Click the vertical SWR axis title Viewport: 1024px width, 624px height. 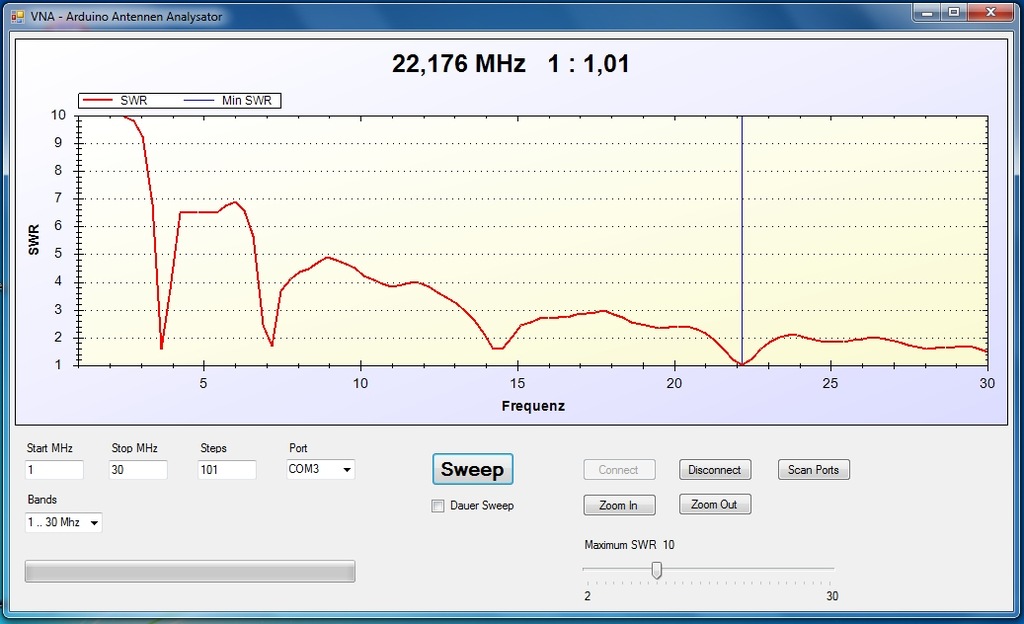click(34, 240)
